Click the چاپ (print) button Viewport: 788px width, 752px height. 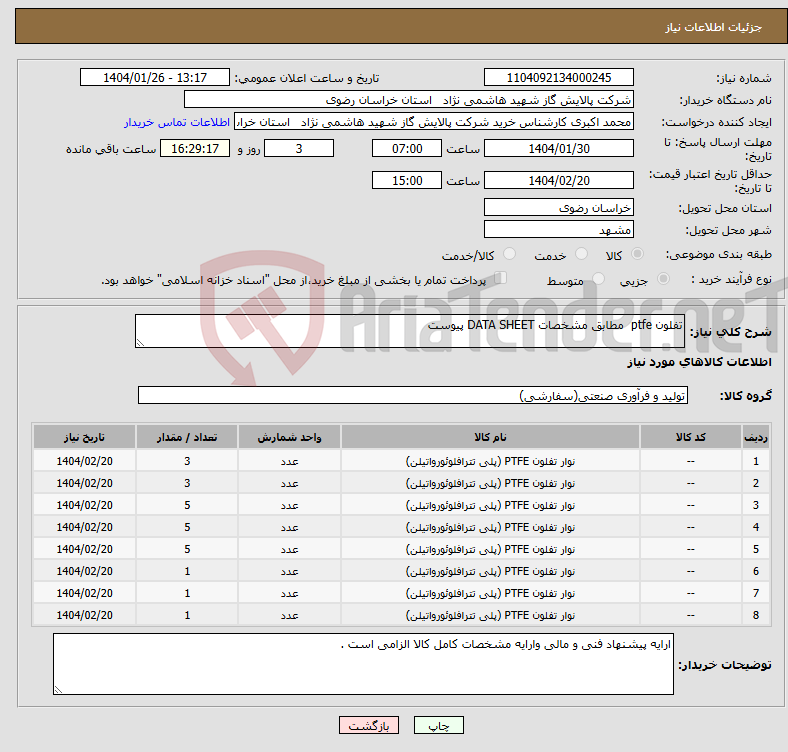click(438, 725)
